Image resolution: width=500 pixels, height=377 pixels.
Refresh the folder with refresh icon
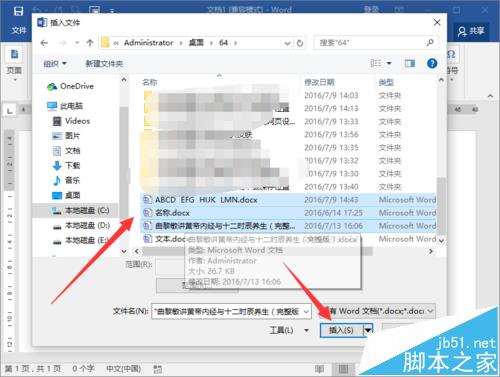[300, 43]
